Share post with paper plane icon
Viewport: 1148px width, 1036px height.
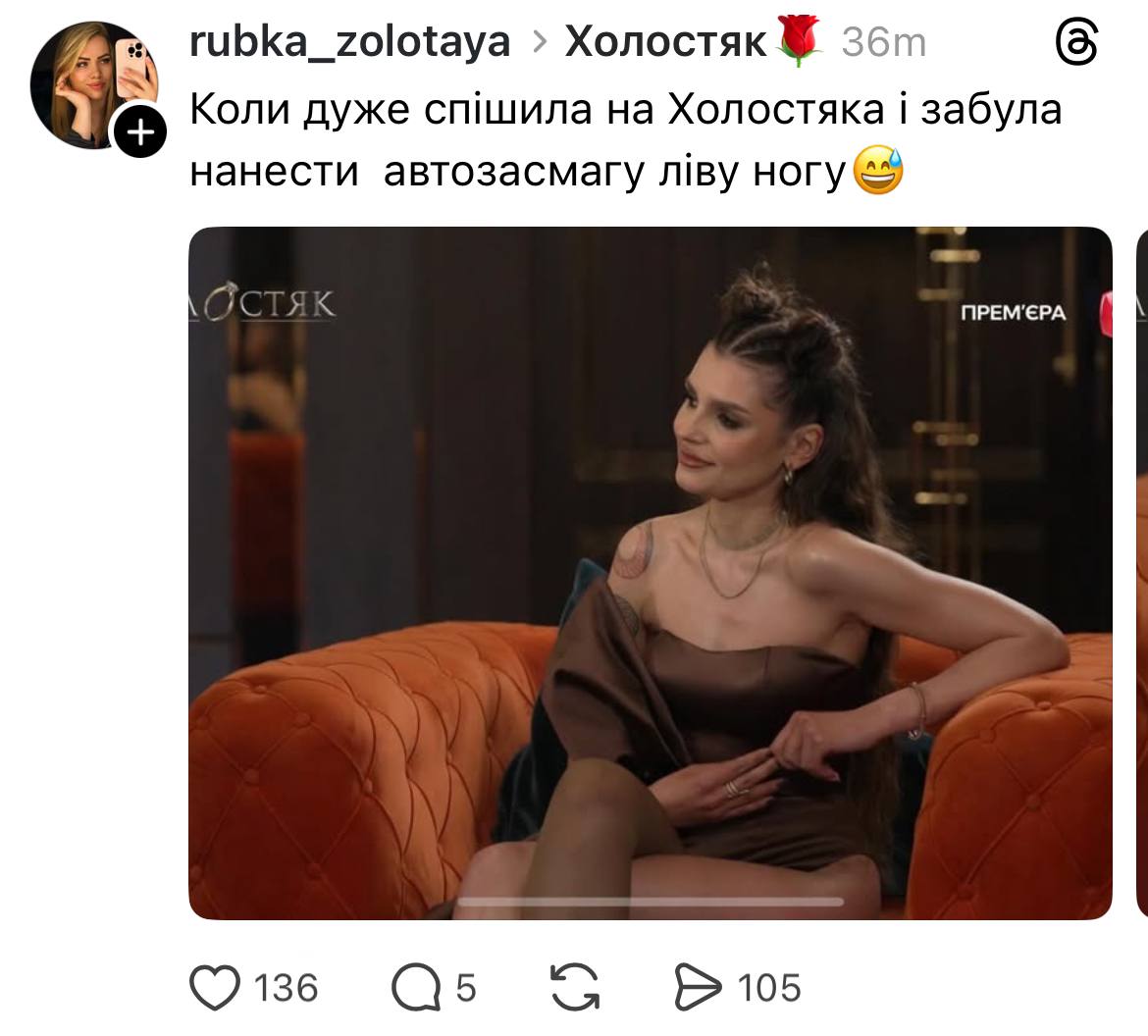point(697,987)
